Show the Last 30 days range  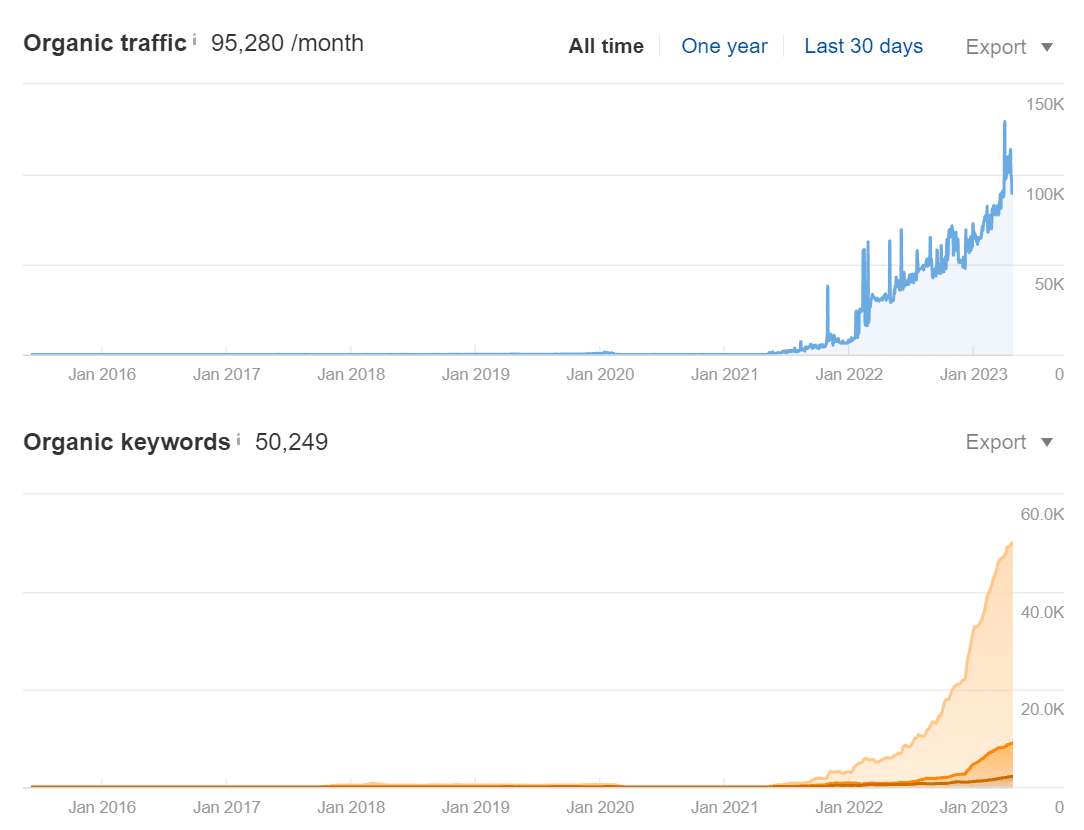tap(863, 46)
